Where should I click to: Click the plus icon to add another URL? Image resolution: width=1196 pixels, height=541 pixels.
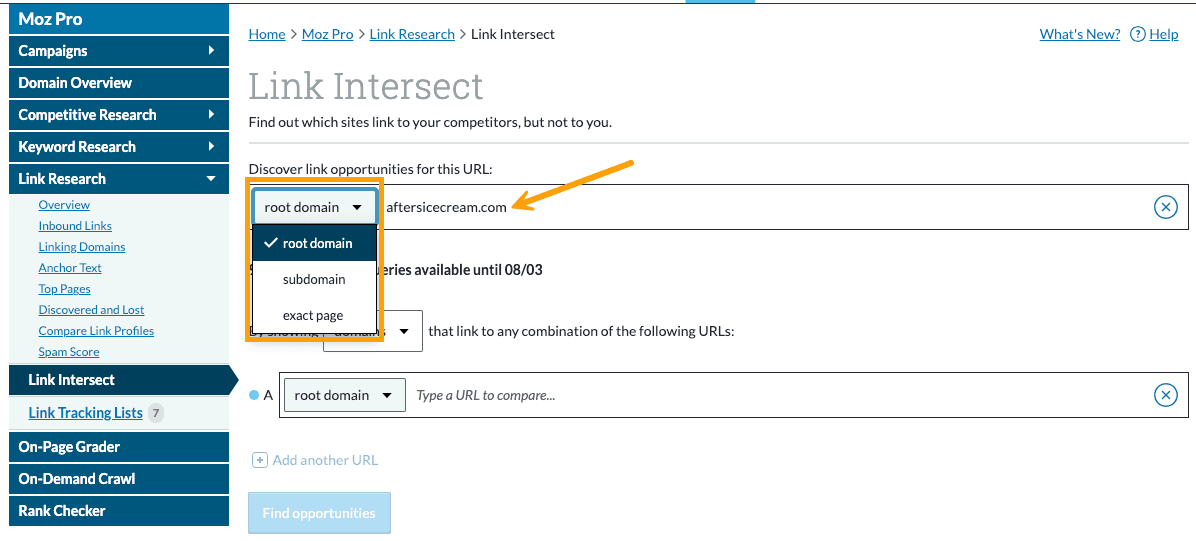(x=260, y=460)
